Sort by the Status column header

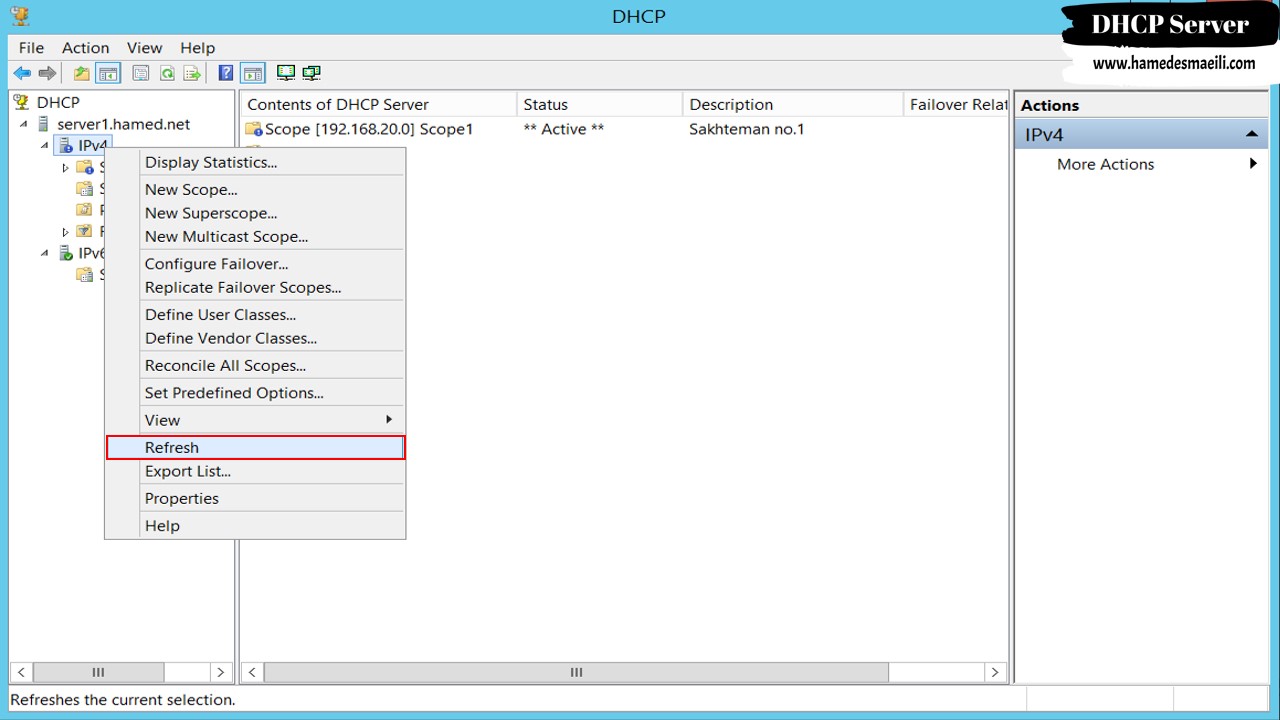(599, 104)
